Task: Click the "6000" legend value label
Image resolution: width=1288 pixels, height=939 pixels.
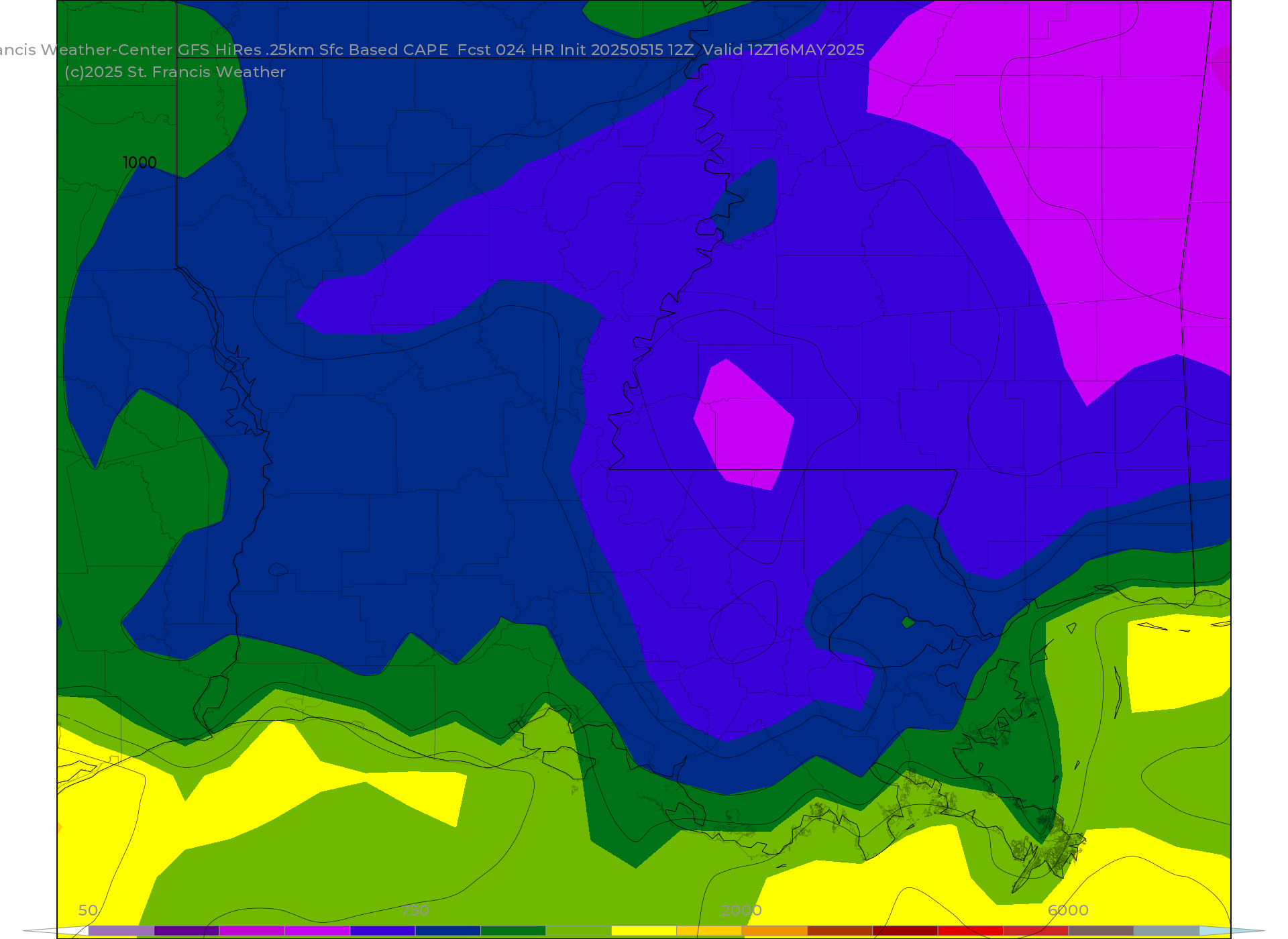Action: [x=1068, y=911]
